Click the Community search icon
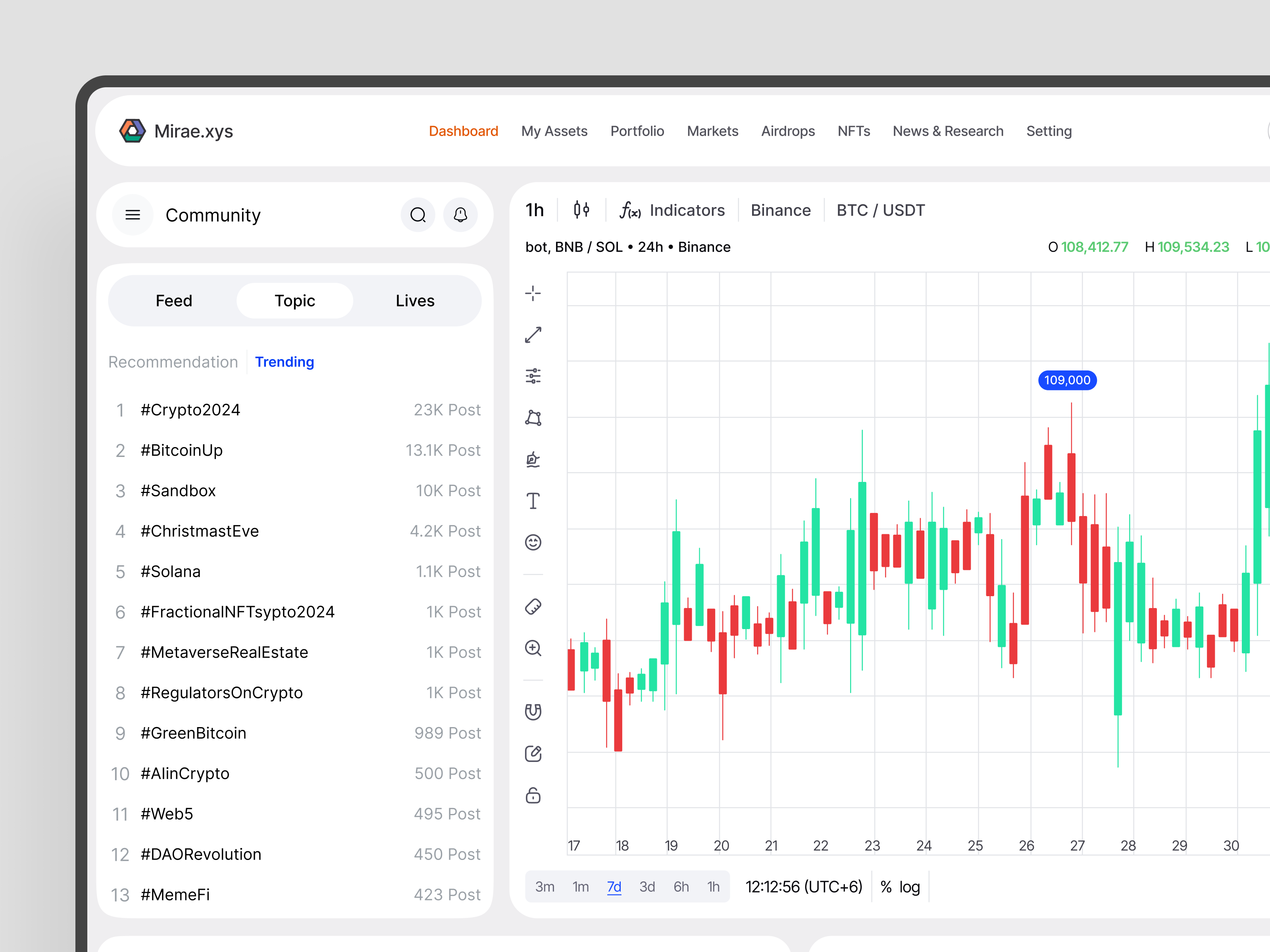This screenshot has width=1270, height=952. pyautogui.click(x=418, y=215)
